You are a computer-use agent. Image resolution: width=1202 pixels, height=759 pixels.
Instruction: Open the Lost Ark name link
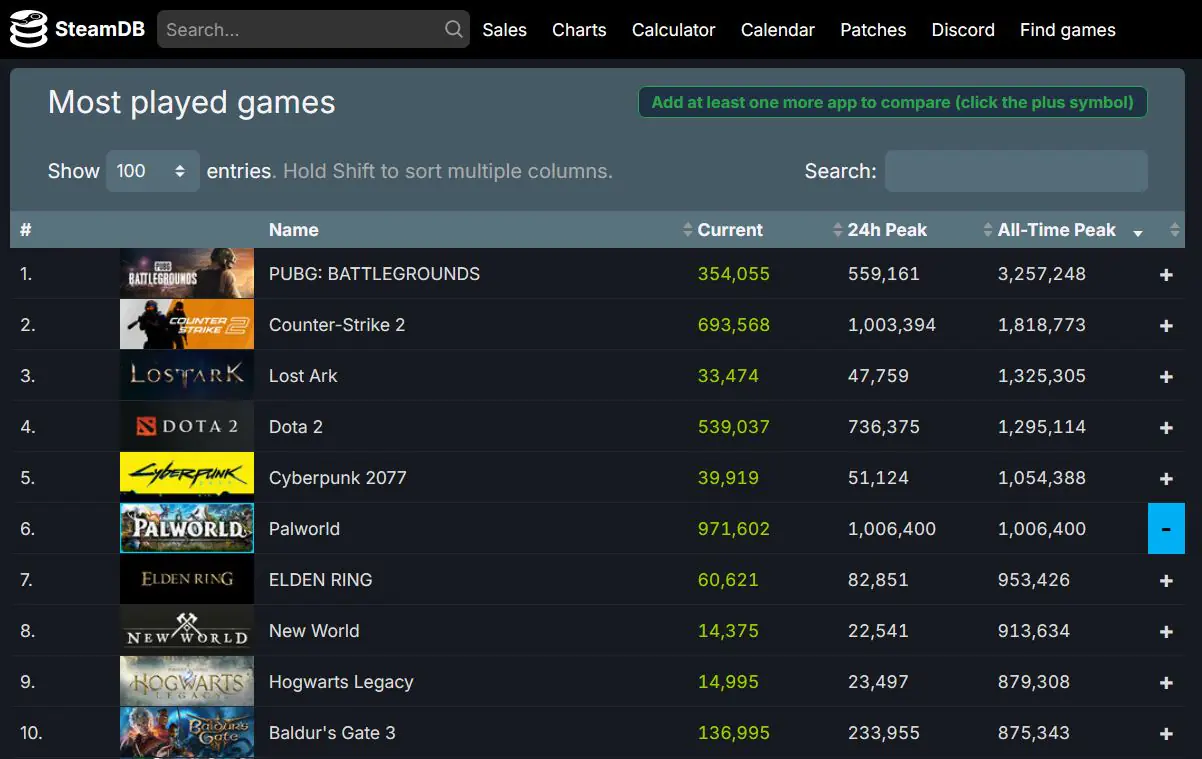coord(303,376)
